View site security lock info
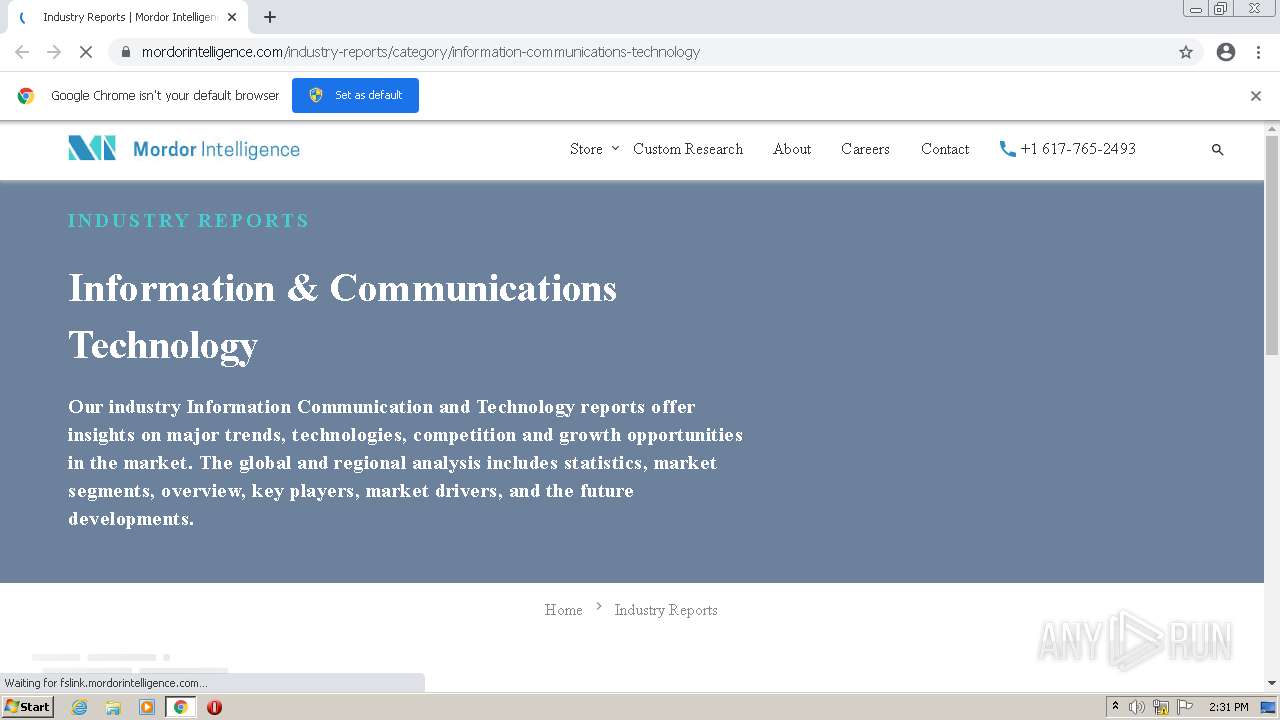This screenshot has height=720, width=1280. (125, 52)
